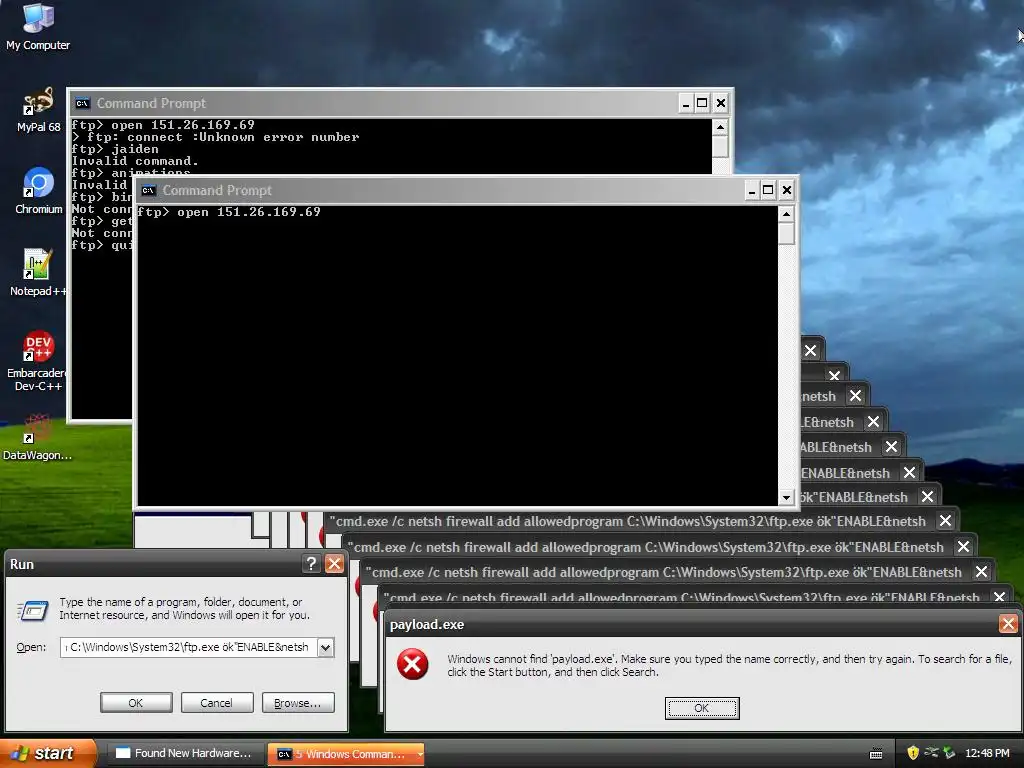Click the Run dialog program icon
Viewport: 1024px width, 768px height.
[32, 611]
